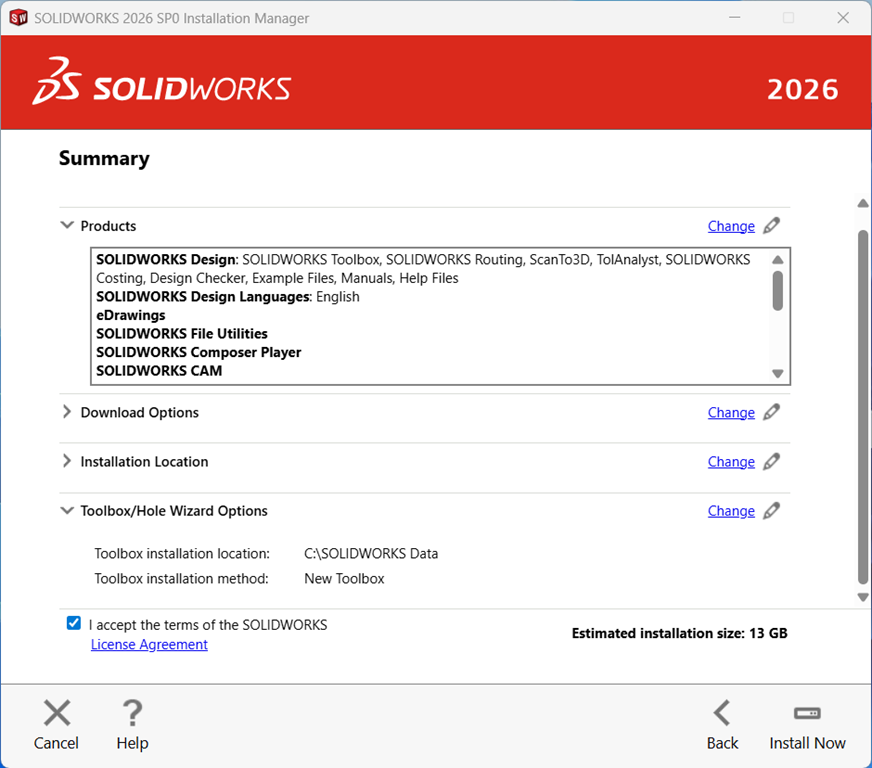Expand the Download Options section
This screenshot has height=768, width=872.
pyautogui.click(x=67, y=412)
